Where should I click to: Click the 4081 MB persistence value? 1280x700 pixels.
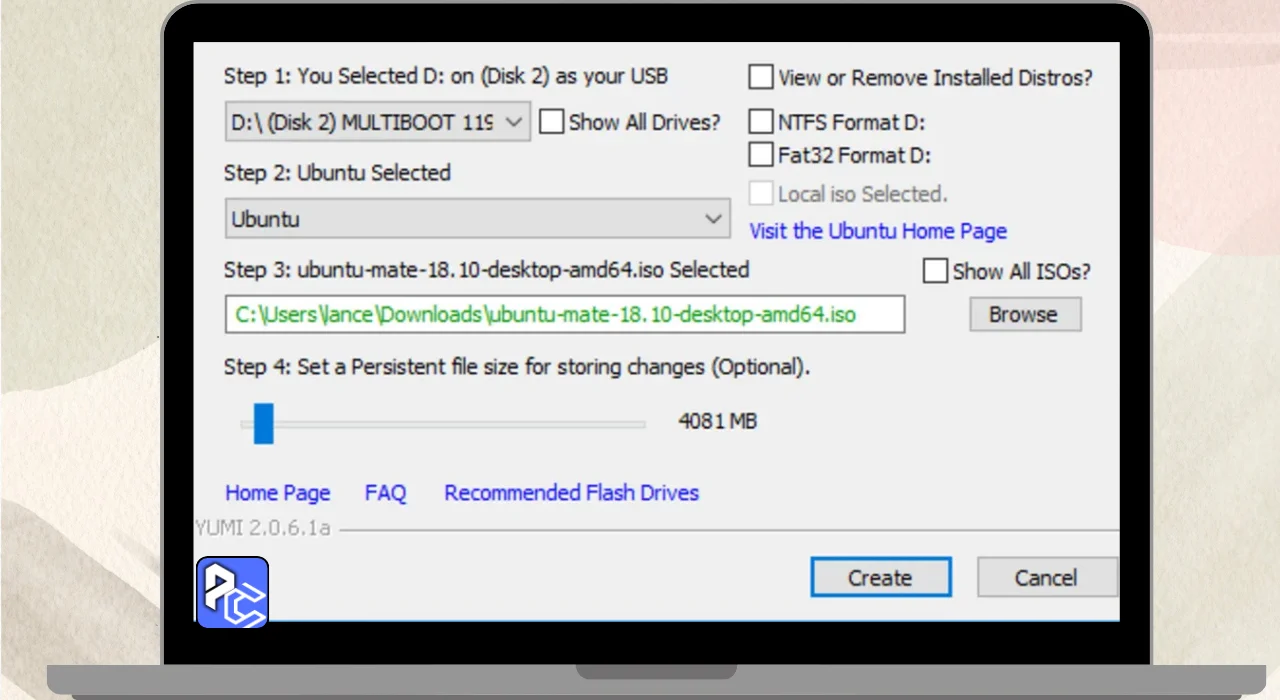(717, 421)
